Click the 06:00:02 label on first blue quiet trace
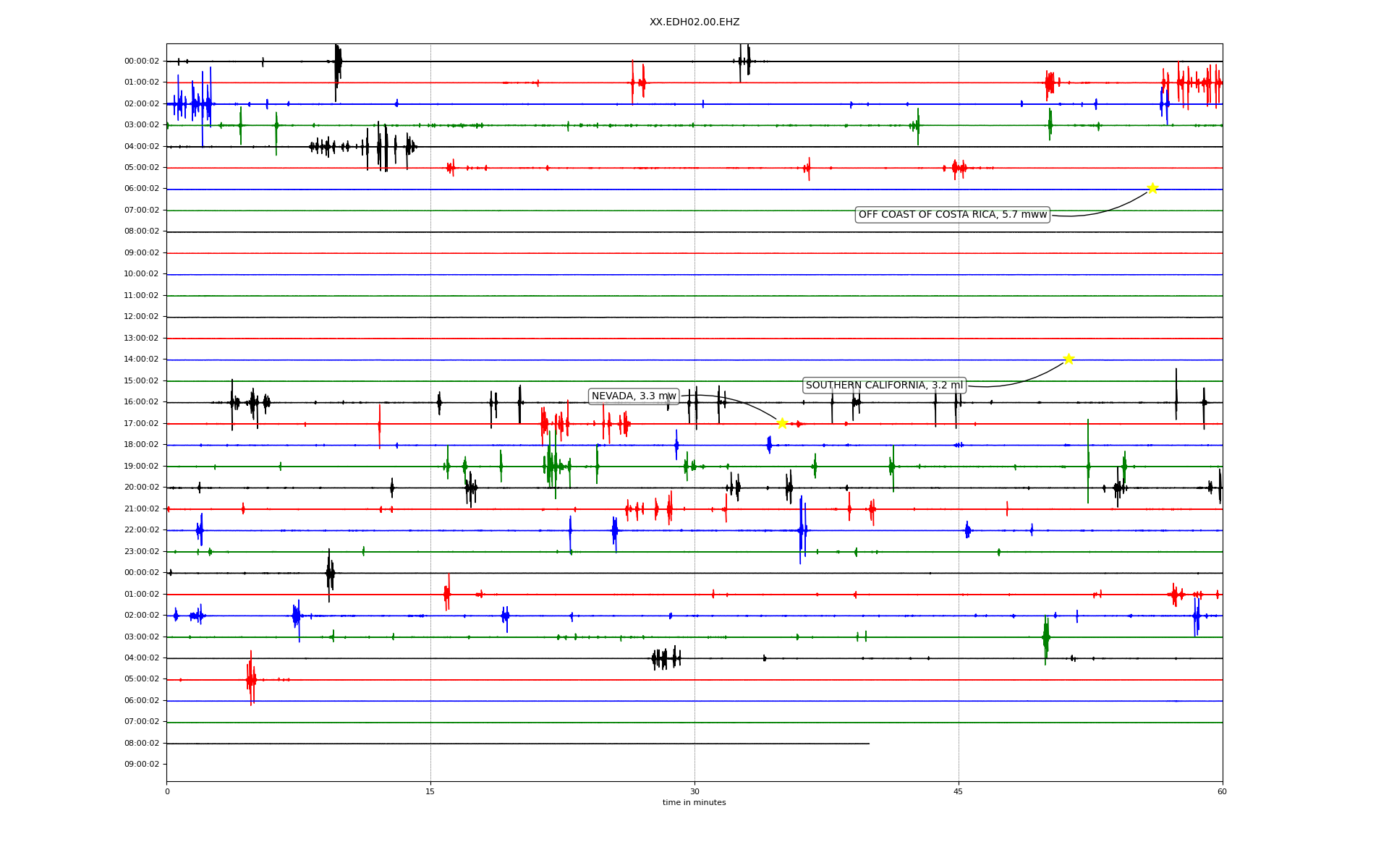This screenshot has width=1389, height=868. (142, 189)
